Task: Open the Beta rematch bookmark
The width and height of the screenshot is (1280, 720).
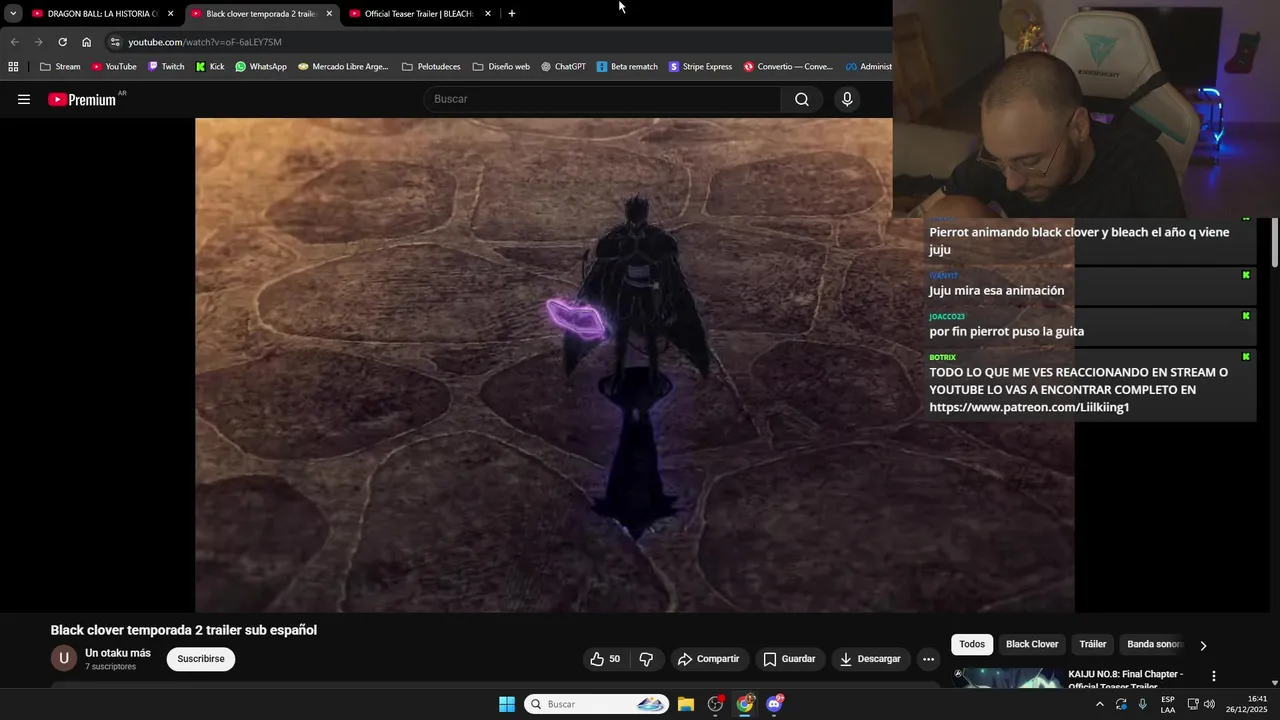Action: (627, 67)
